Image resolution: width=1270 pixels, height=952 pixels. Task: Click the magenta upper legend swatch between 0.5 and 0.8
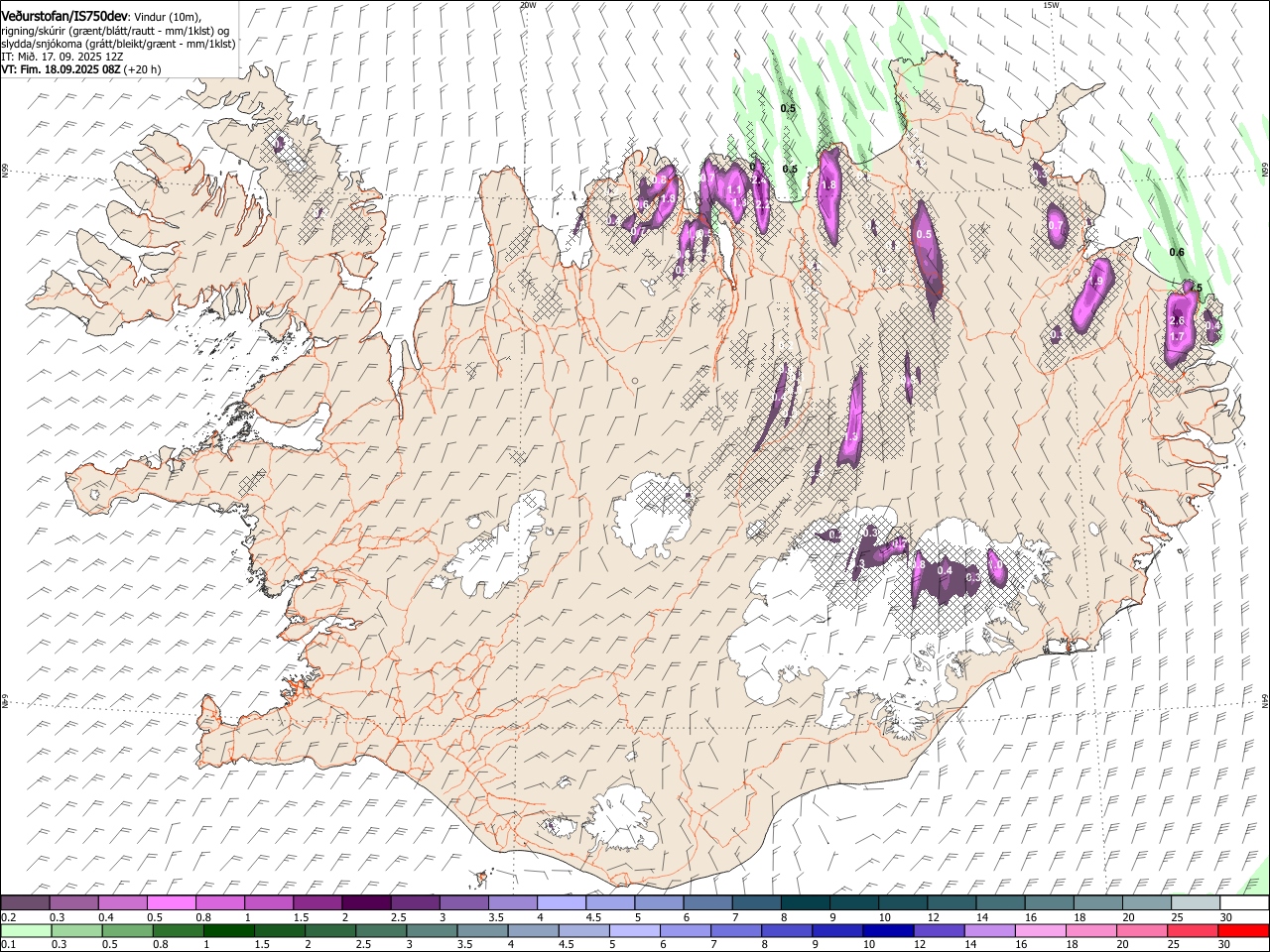pos(172,902)
